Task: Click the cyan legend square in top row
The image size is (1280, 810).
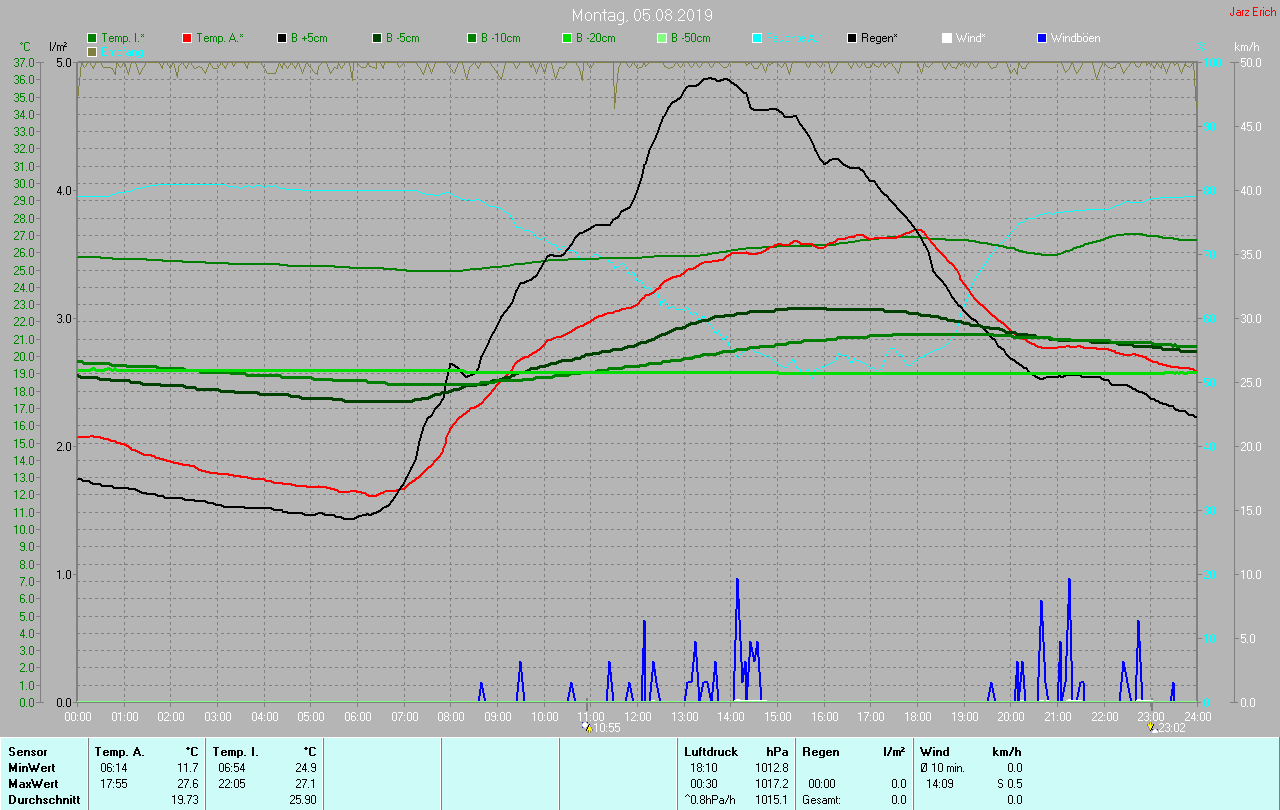Action: click(x=757, y=38)
